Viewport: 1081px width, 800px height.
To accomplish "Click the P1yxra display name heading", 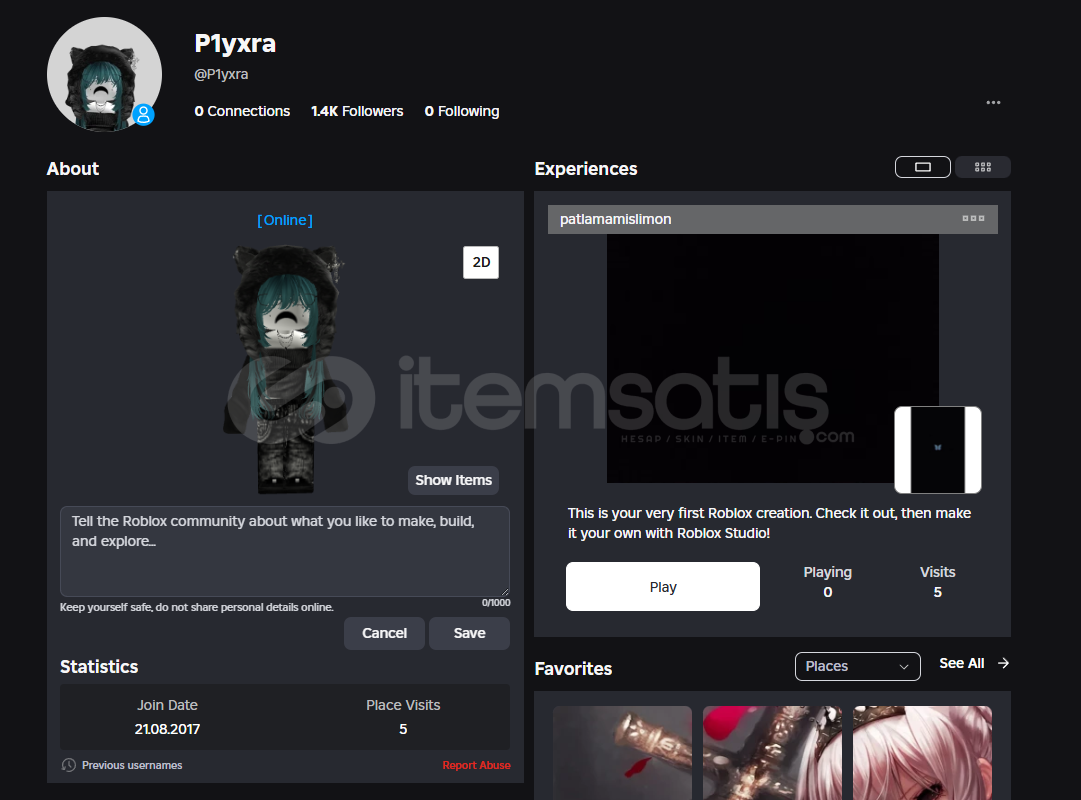I will click(x=235, y=43).
